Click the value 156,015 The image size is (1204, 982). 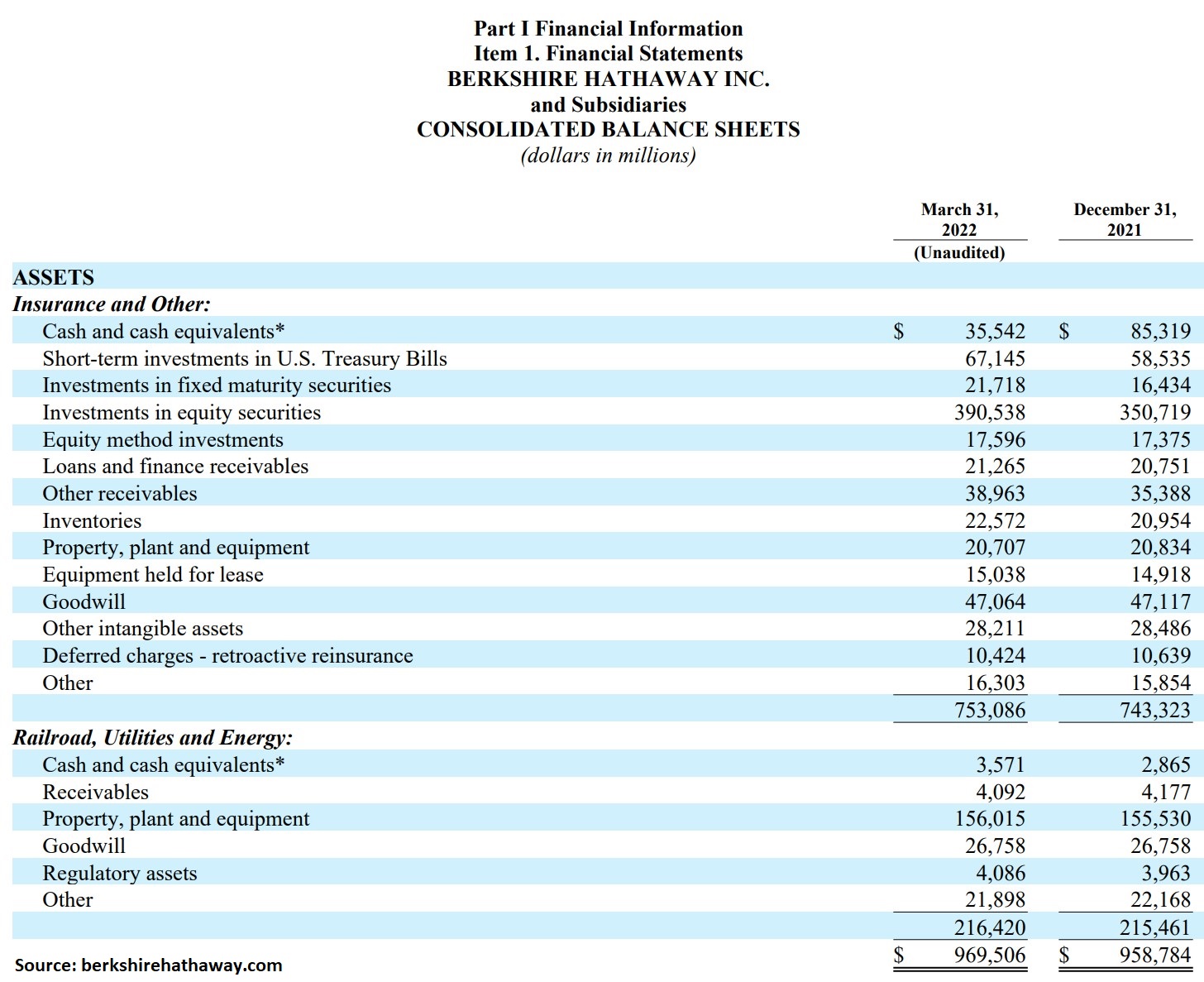pyautogui.click(x=990, y=819)
